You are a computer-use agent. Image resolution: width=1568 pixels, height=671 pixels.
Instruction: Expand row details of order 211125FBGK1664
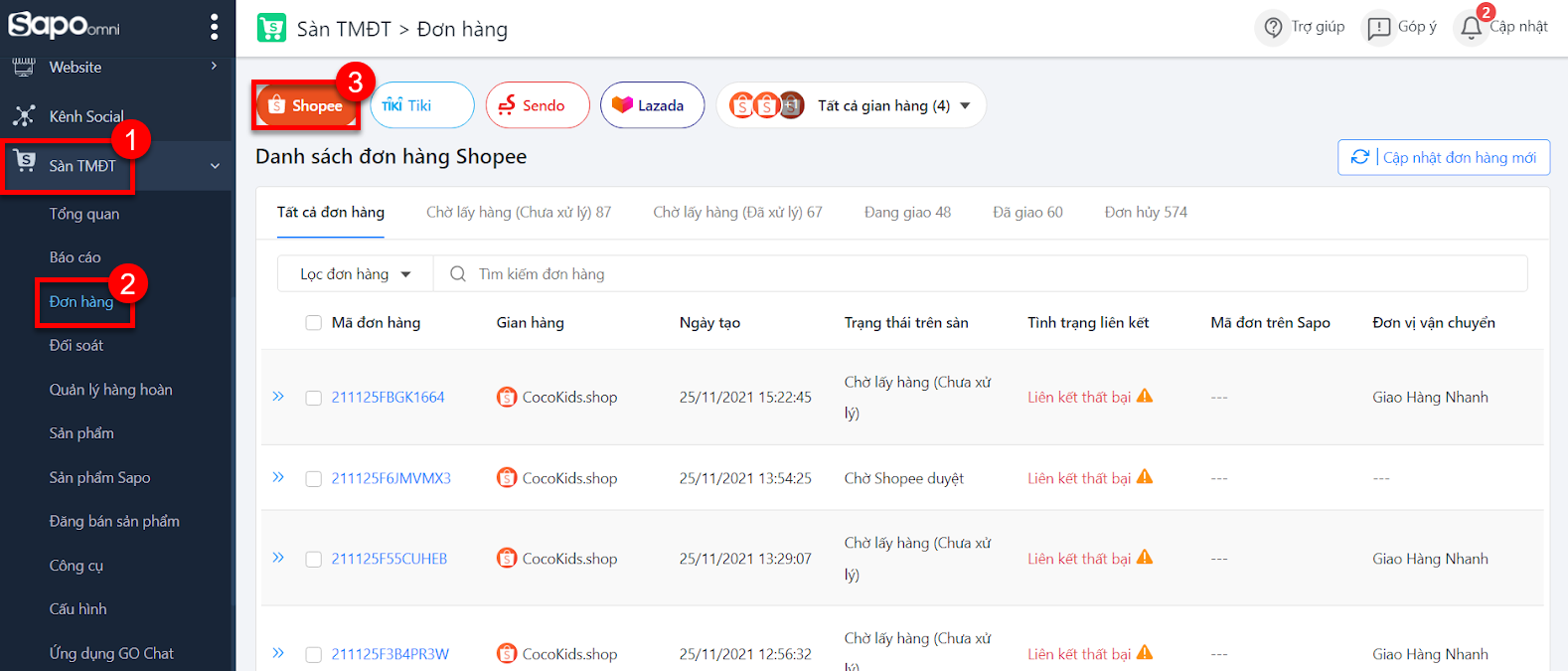tap(278, 396)
